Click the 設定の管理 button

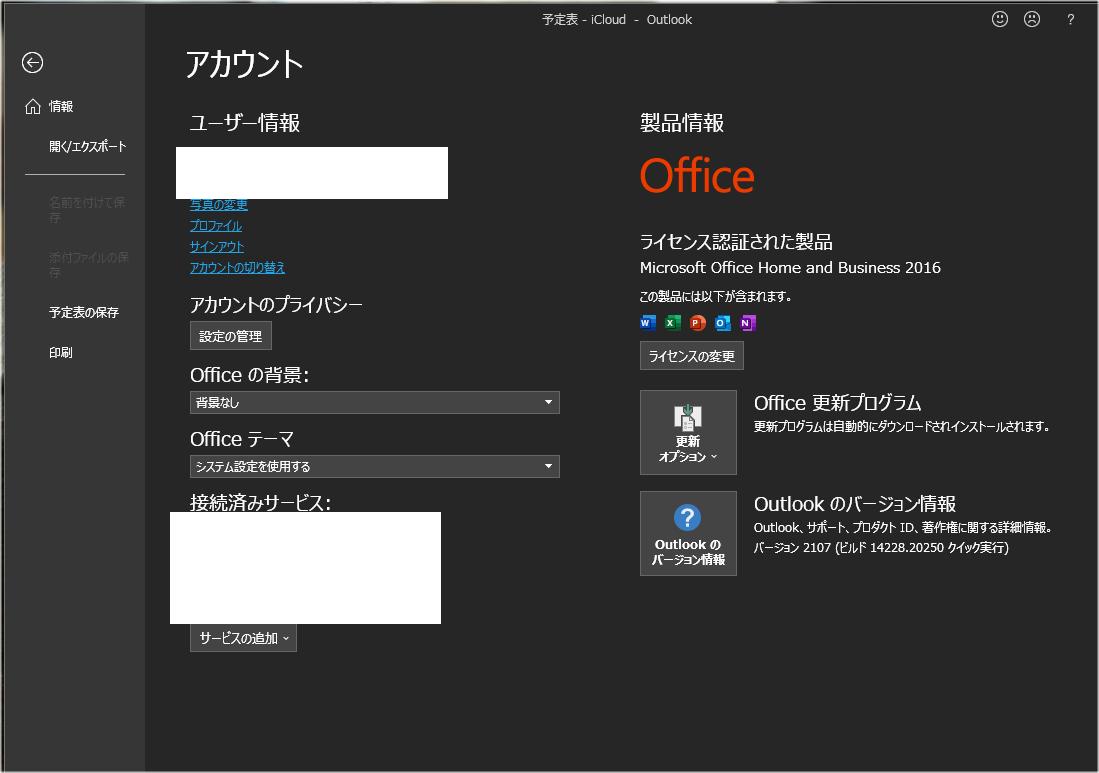pos(230,336)
